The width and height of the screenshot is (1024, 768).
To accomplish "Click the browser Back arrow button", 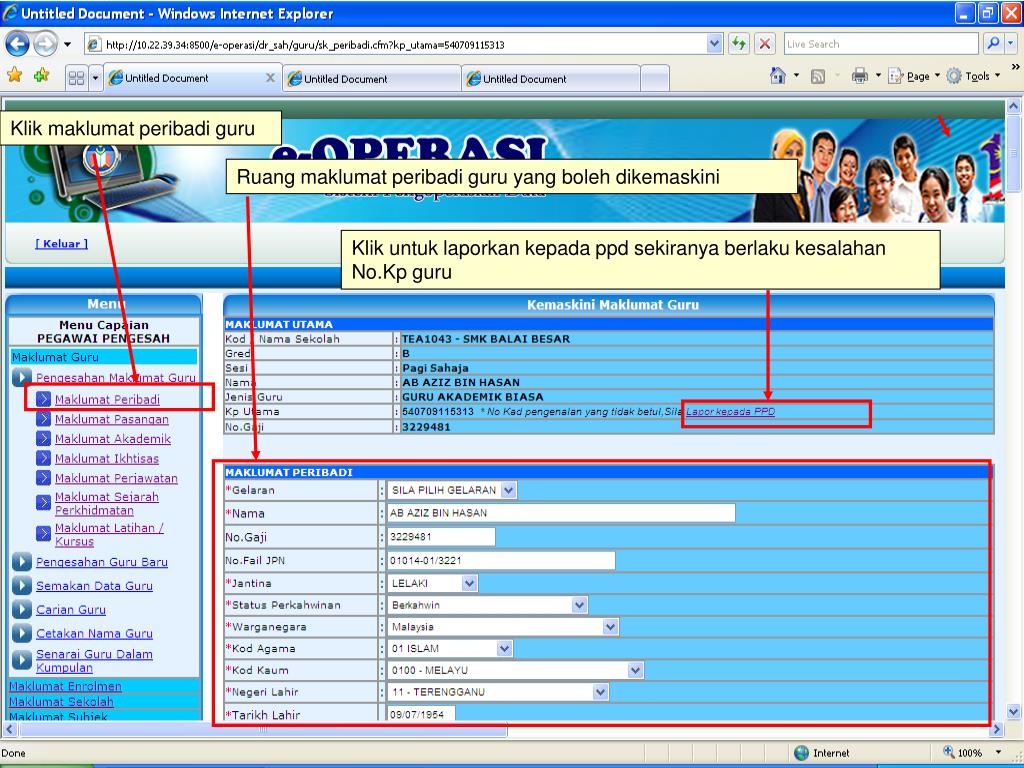I will tap(18, 44).
